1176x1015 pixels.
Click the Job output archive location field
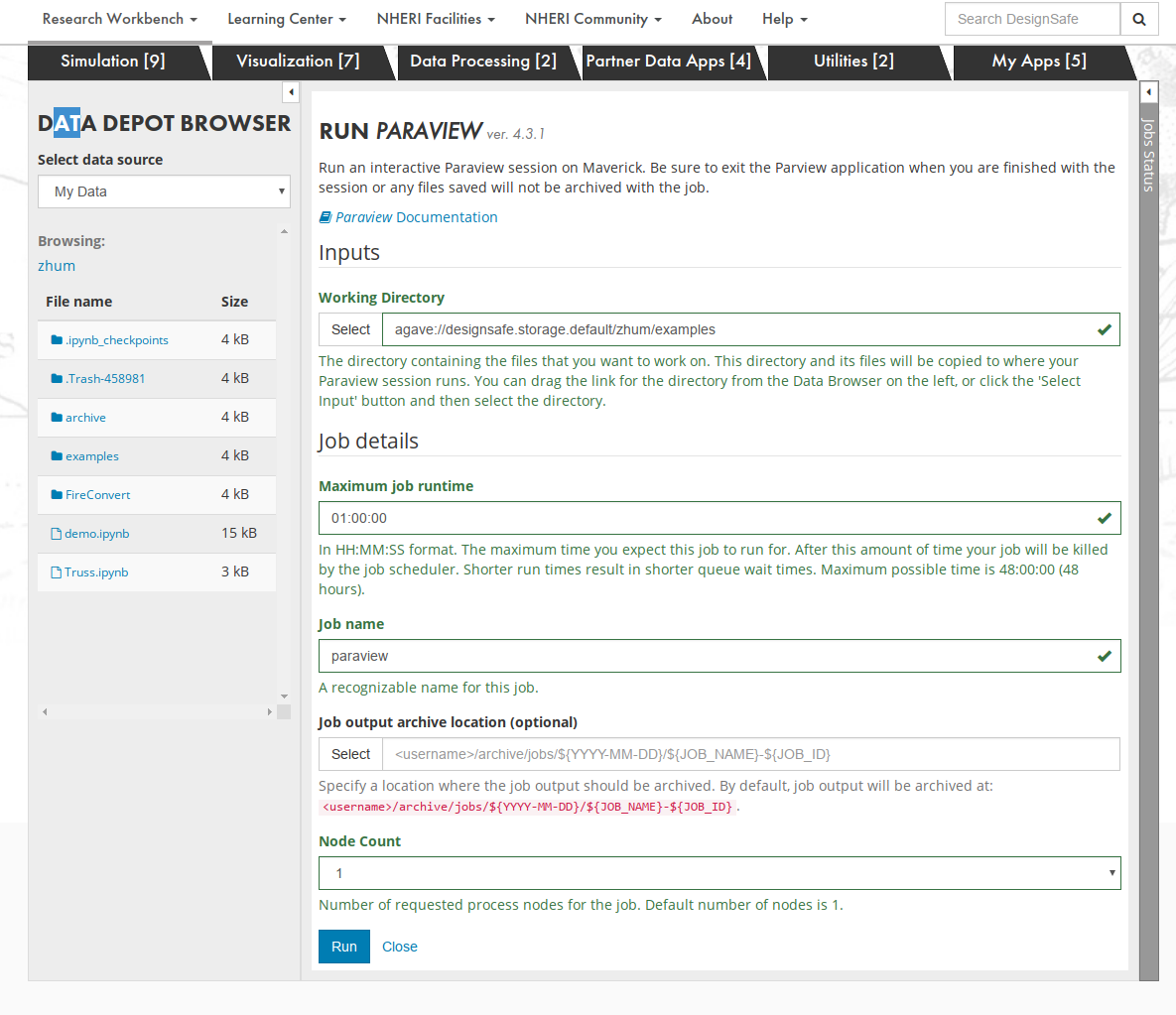[x=751, y=754]
